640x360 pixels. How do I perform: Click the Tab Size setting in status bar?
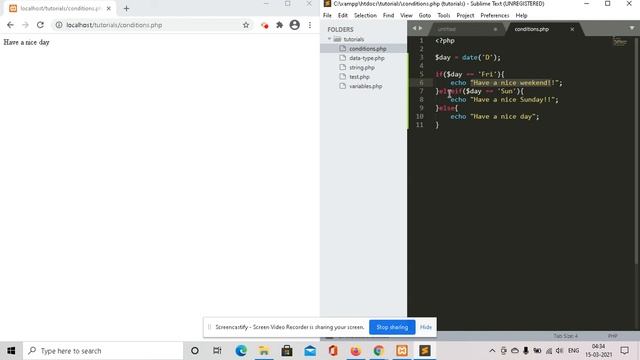pos(565,336)
